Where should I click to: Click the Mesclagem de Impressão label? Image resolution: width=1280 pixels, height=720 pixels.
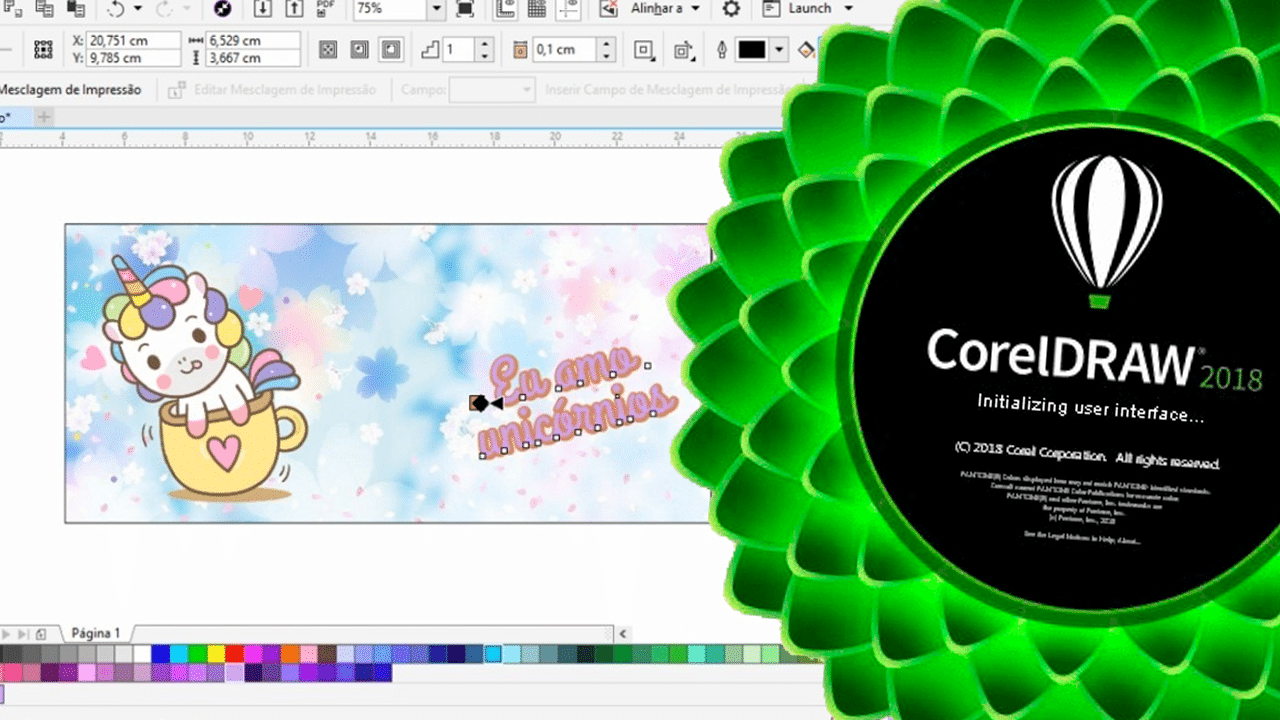click(70, 90)
